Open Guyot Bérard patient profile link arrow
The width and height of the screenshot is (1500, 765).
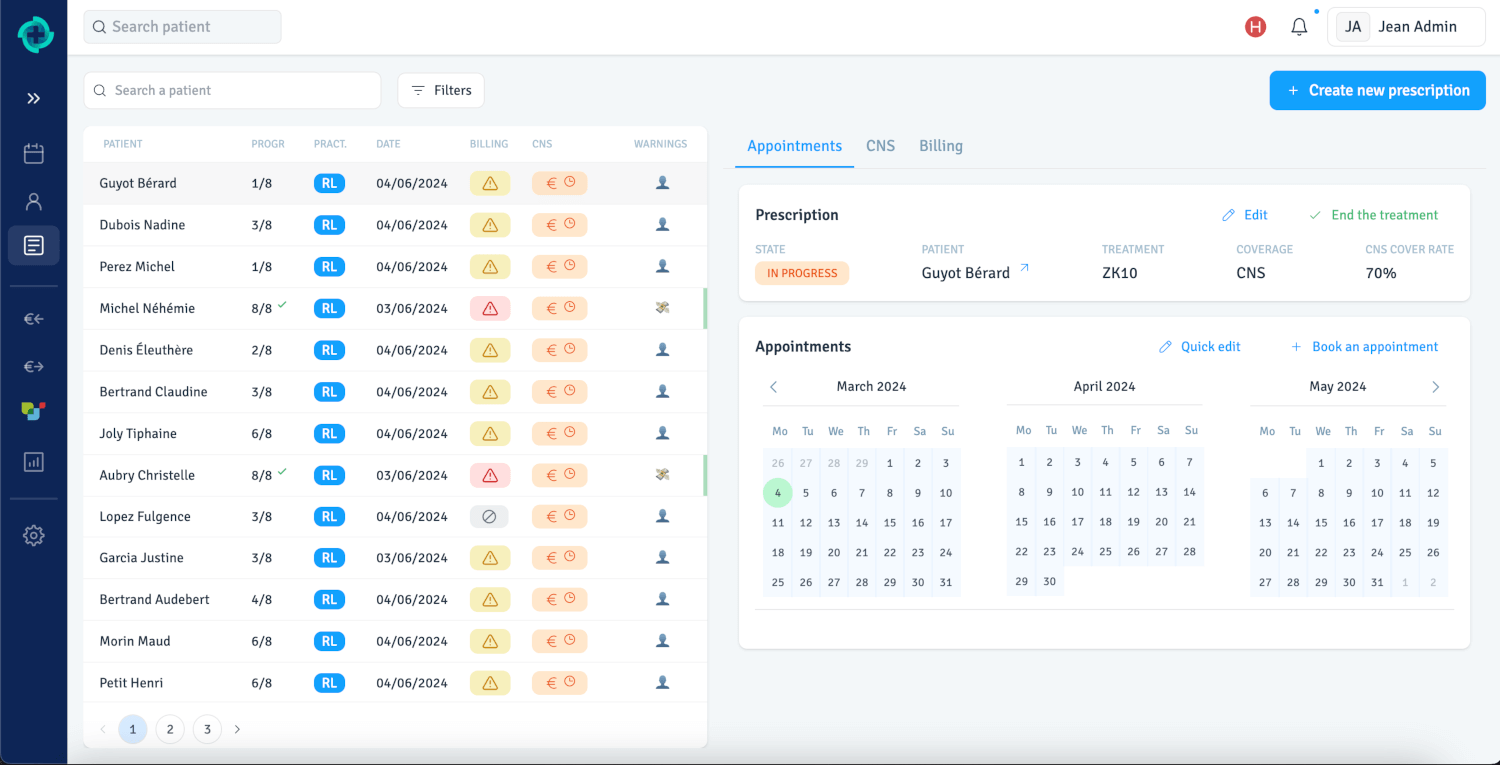click(x=1024, y=269)
